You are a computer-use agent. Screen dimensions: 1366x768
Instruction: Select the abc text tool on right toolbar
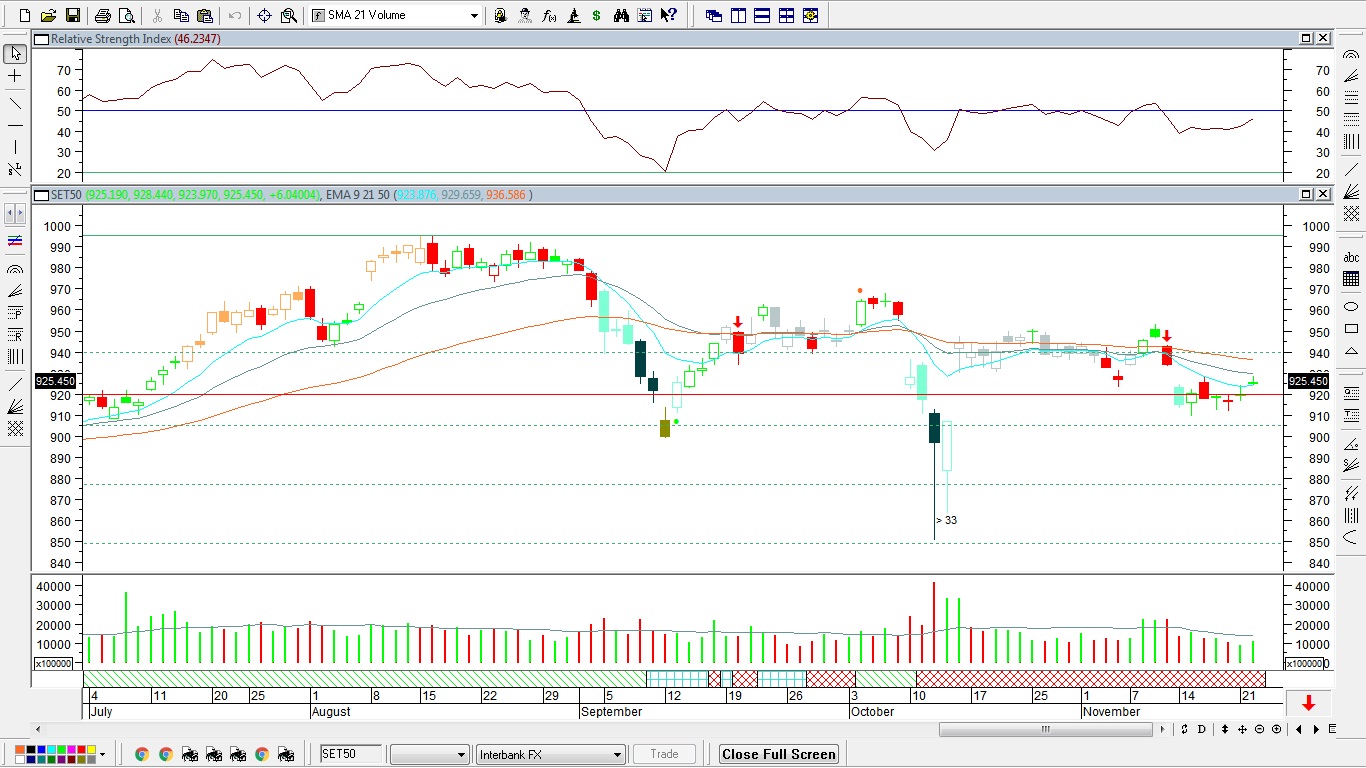[x=1351, y=257]
